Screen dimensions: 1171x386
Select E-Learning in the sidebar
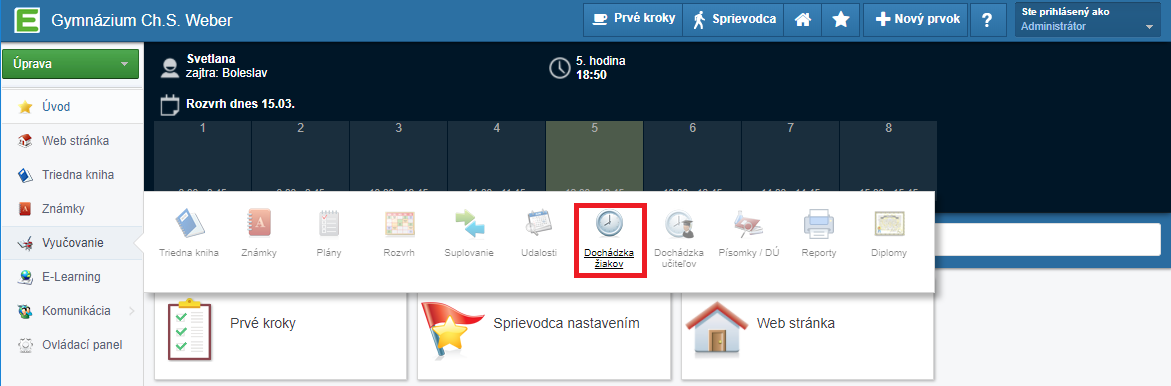(x=71, y=277)
